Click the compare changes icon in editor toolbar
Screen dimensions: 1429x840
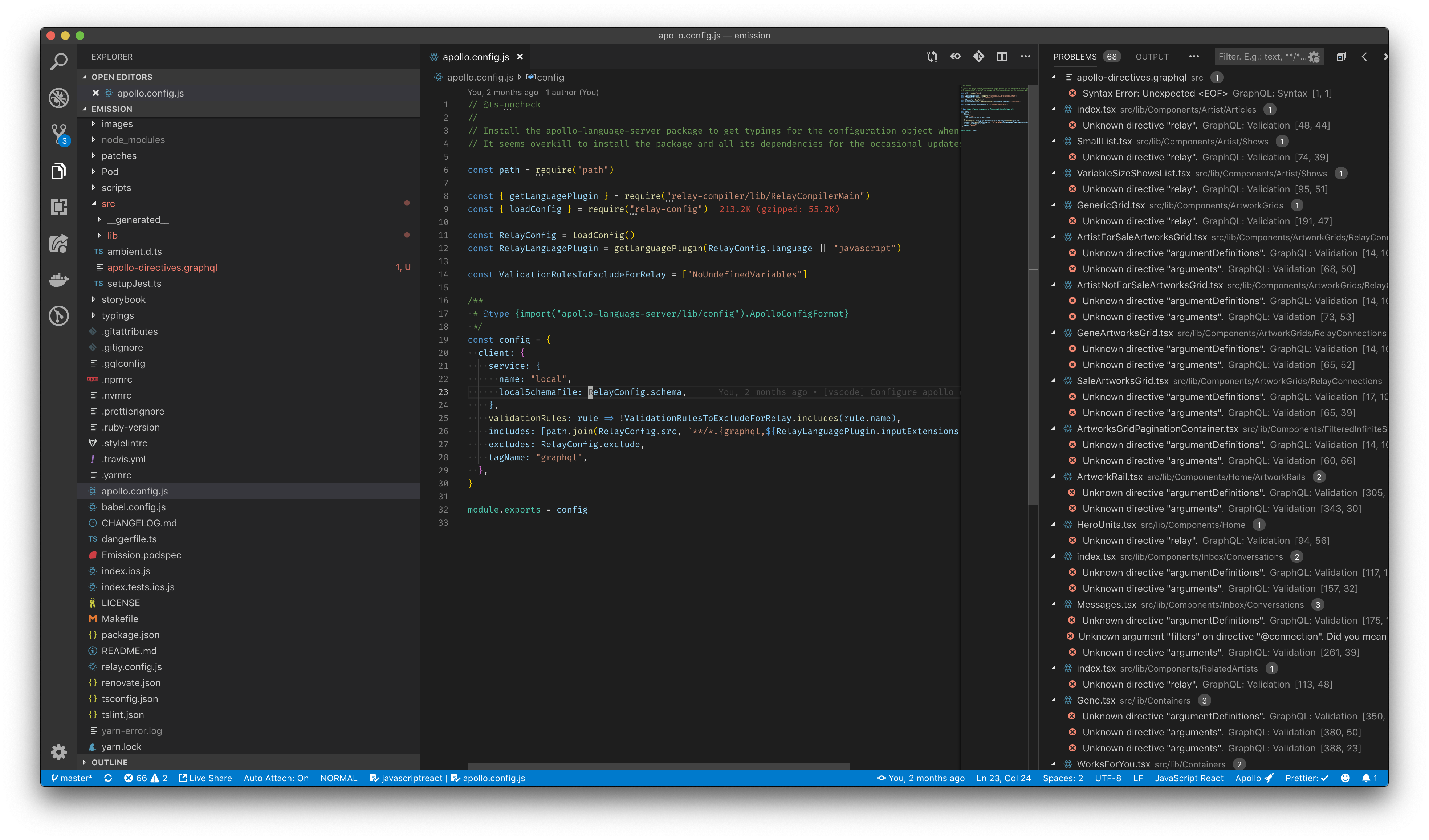click(932, 57)
